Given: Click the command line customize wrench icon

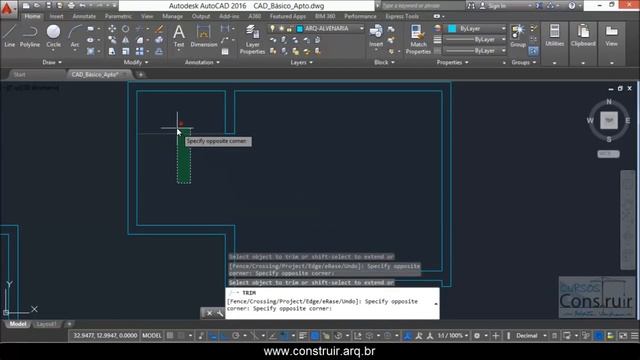Looking at the screenshot, I should [220, 313].
